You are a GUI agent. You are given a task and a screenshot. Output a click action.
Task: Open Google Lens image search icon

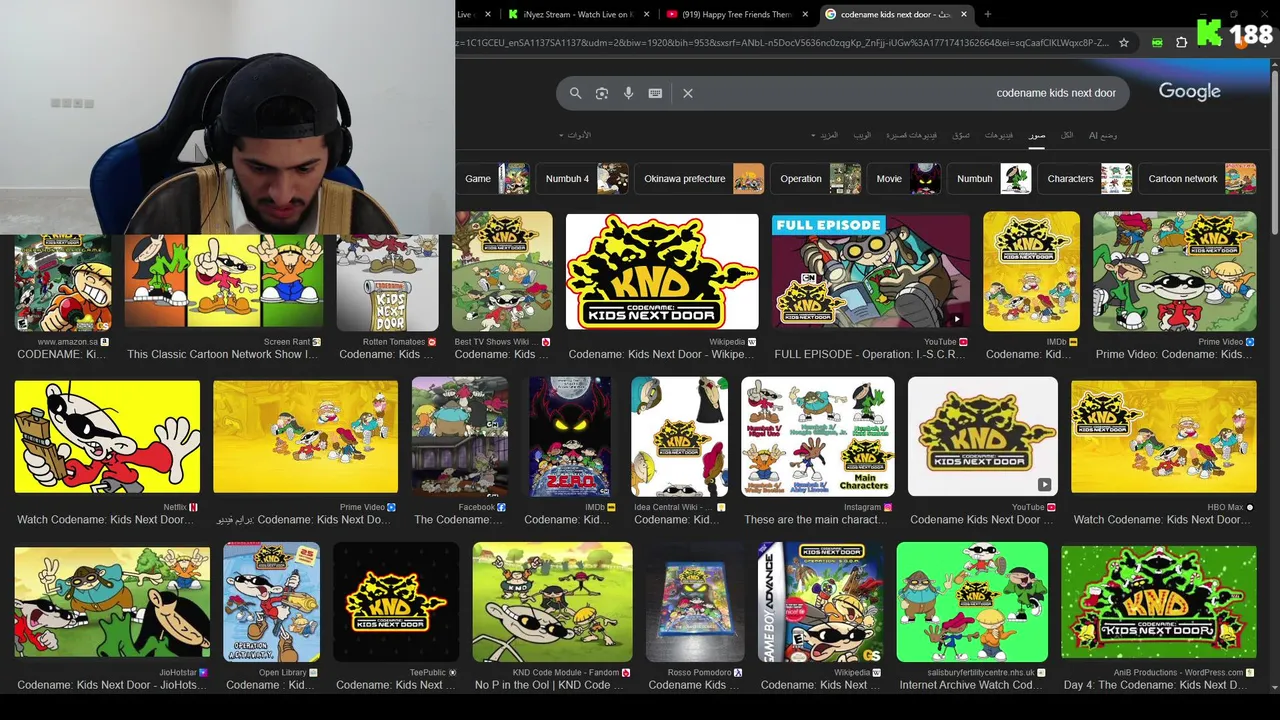tap(602, 93)
